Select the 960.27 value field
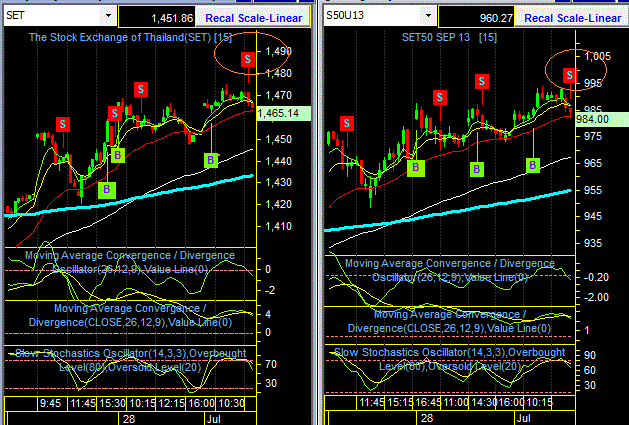 pyautogui.click(x=476, y=17)
